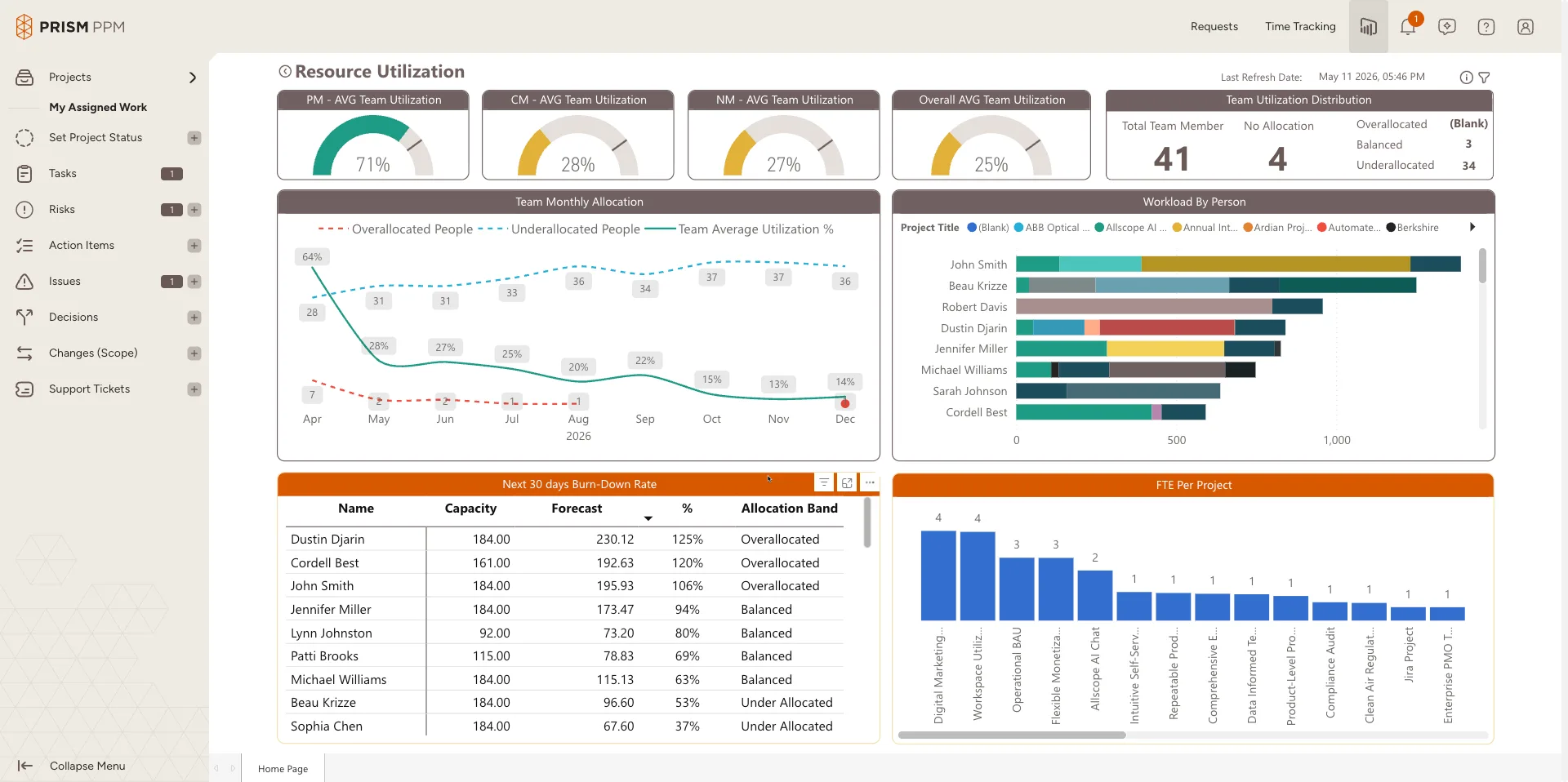Expand the Projects menu chevron

coord(193,78)
